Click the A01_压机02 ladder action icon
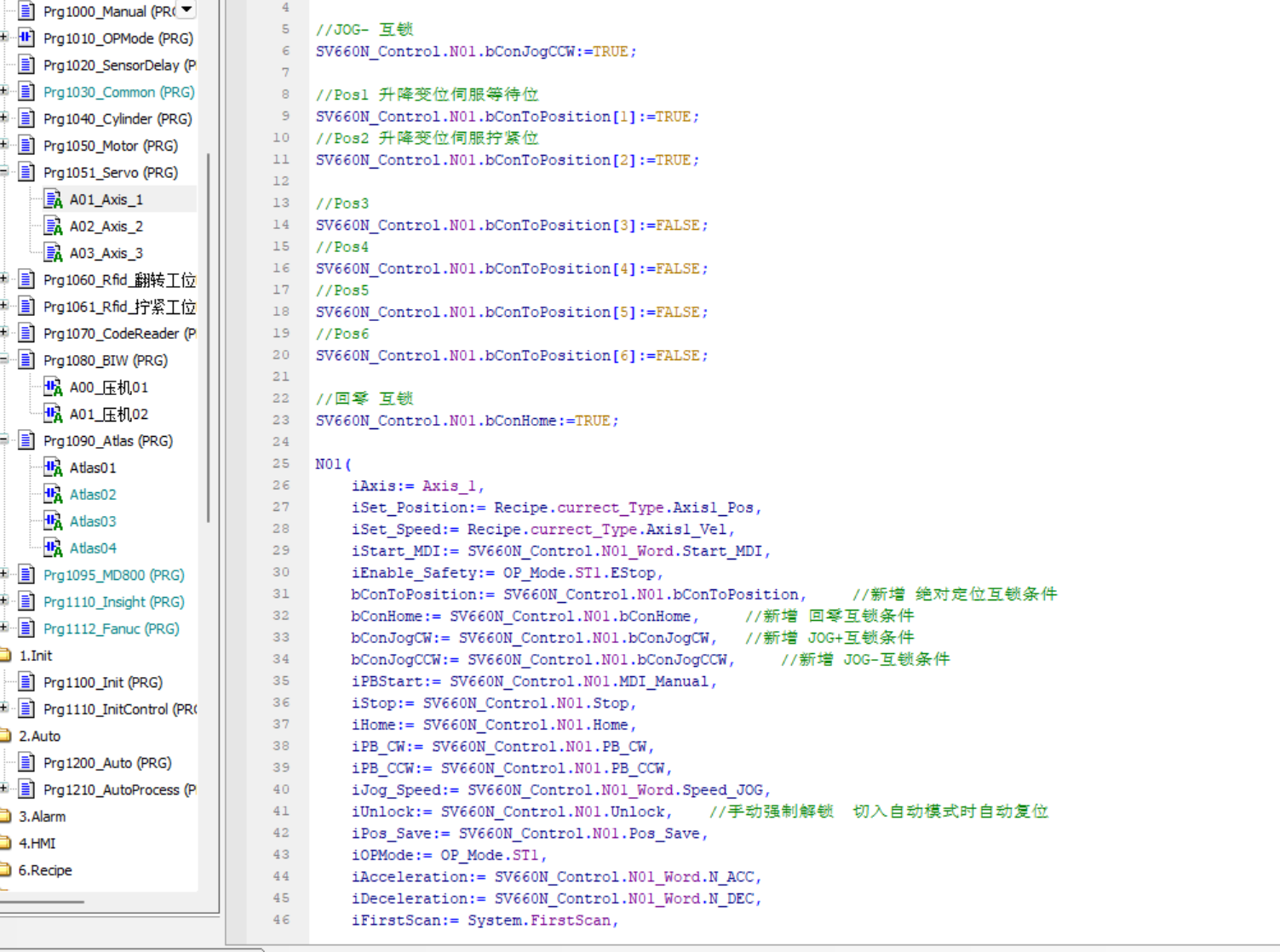Viewport: 1280px width, 952px height. point(53,414)
